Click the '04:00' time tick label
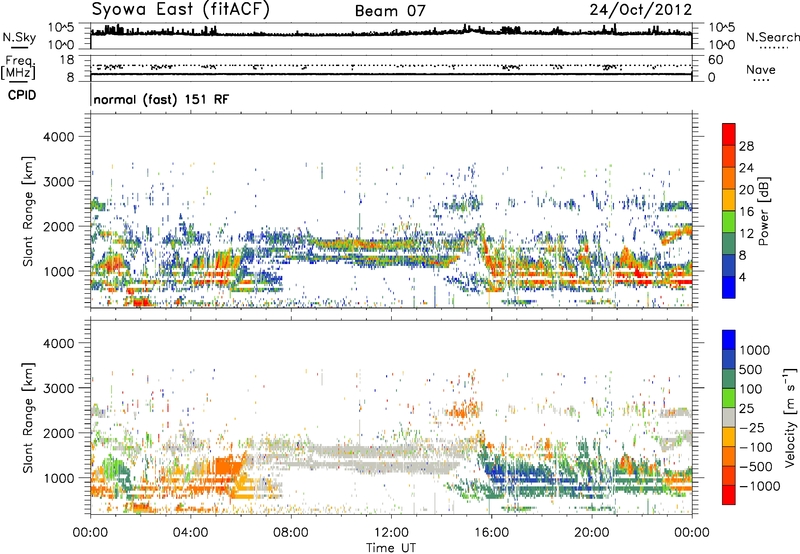 point(190,533)
